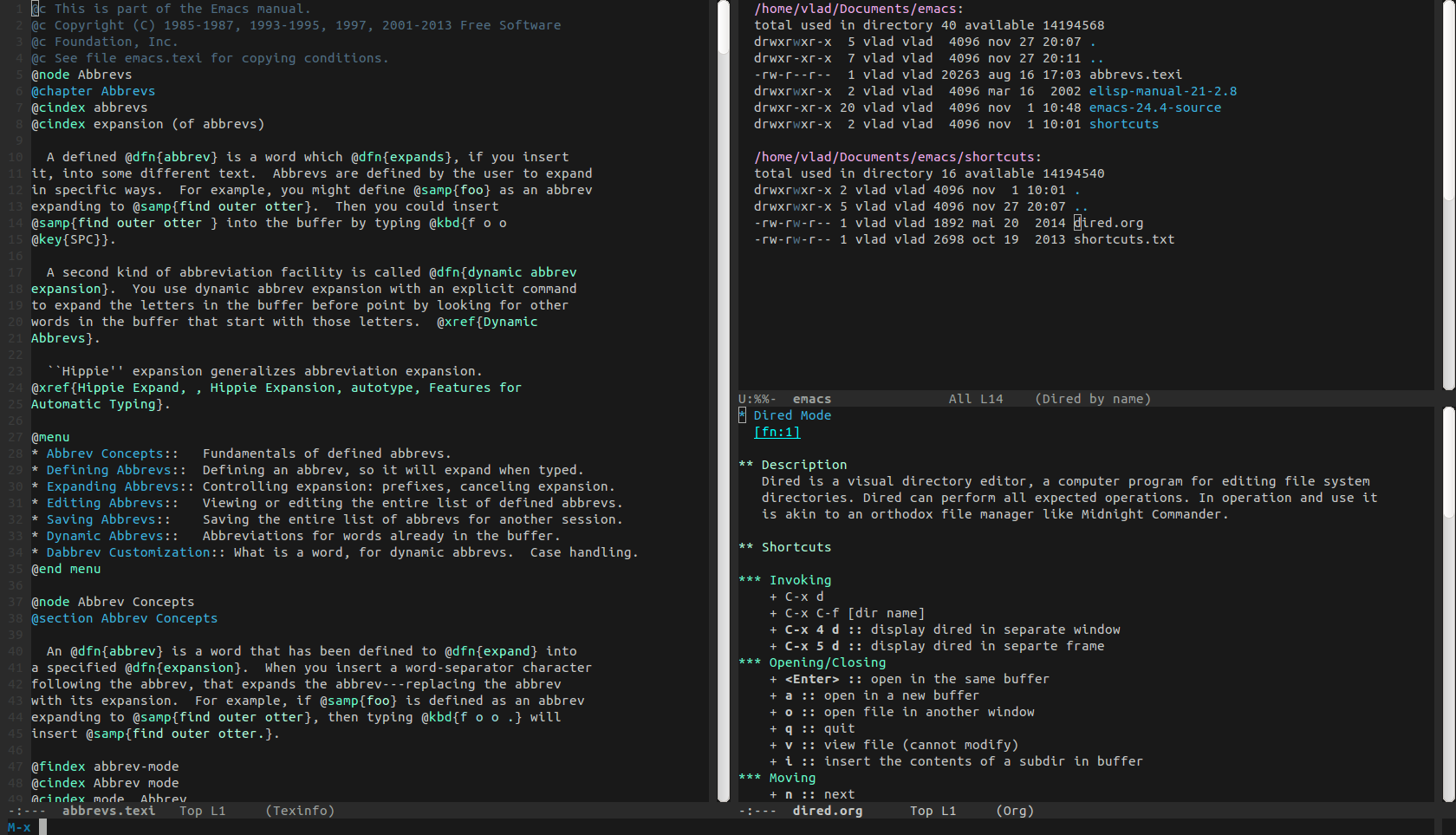Image resolution: width=1456 pixels, height=835 pixels.
Task: Open the dired.org file in the Dired listing
Action: pyautogui.click(x=1108, y=223)
